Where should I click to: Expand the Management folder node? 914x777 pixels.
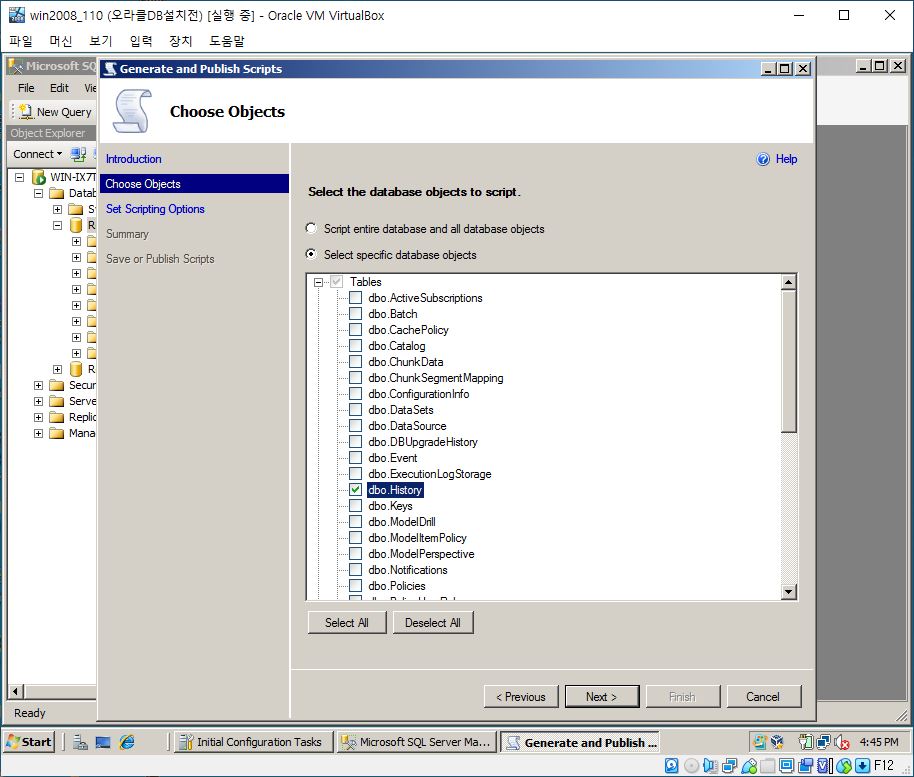(x=38, y=434)
